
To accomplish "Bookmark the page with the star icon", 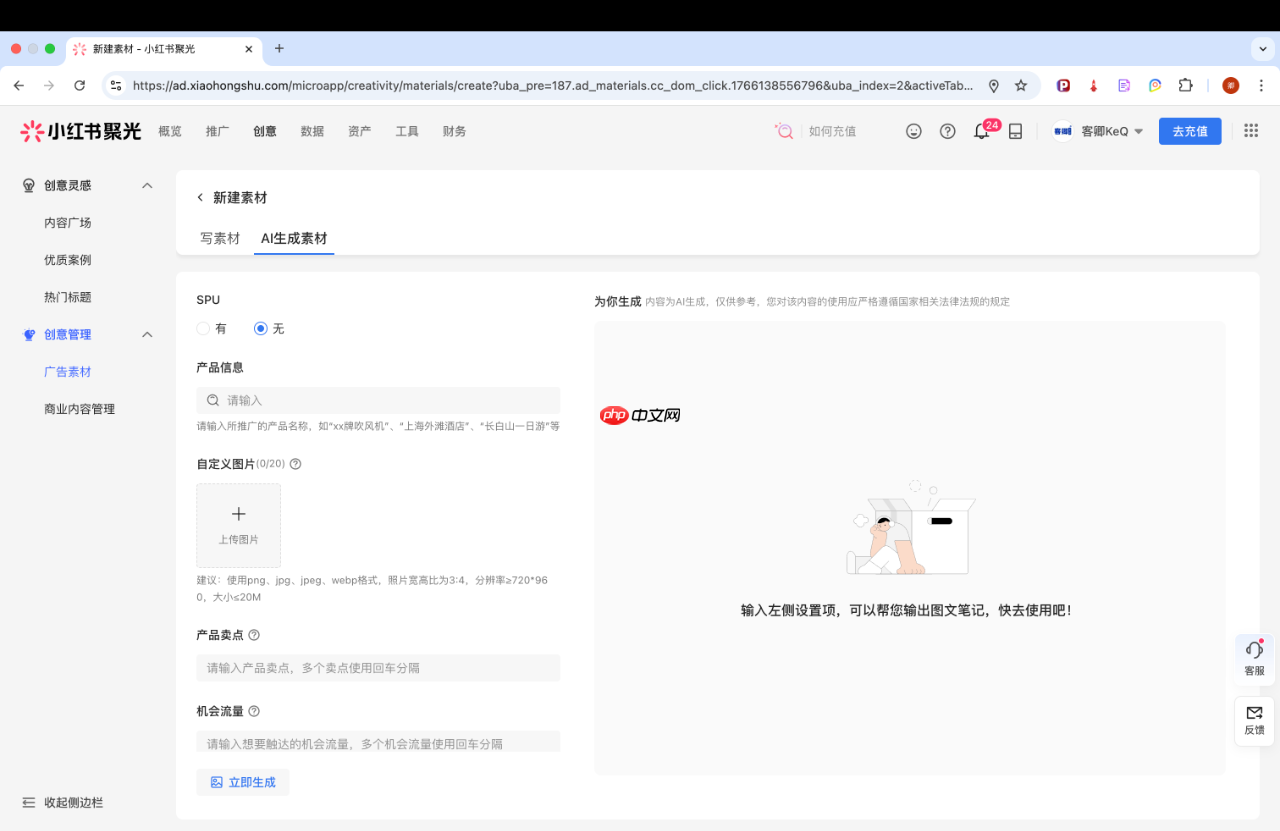I will pyautogui.click(x=1021, y=86).
